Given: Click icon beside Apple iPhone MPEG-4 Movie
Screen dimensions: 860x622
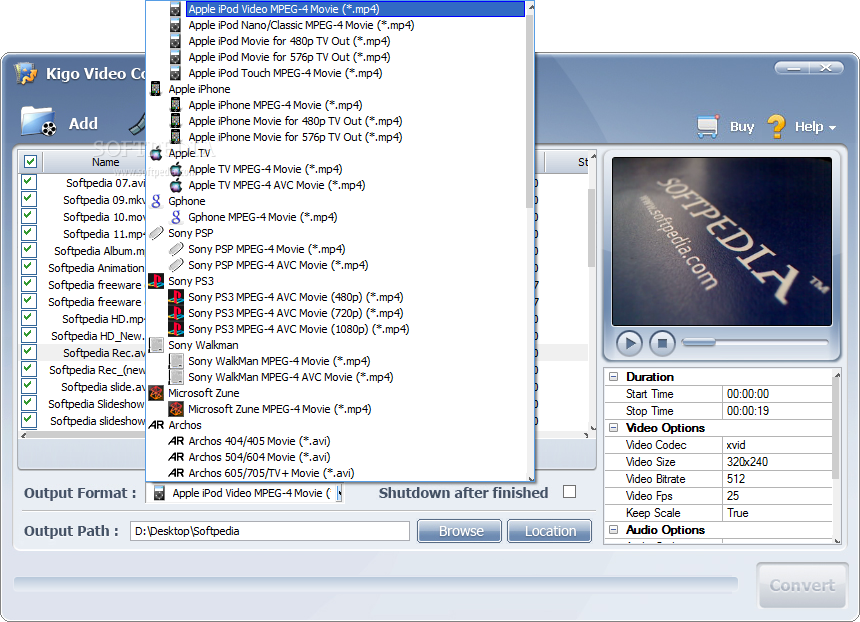Looking at the screenshot, I should click(175, 105).
